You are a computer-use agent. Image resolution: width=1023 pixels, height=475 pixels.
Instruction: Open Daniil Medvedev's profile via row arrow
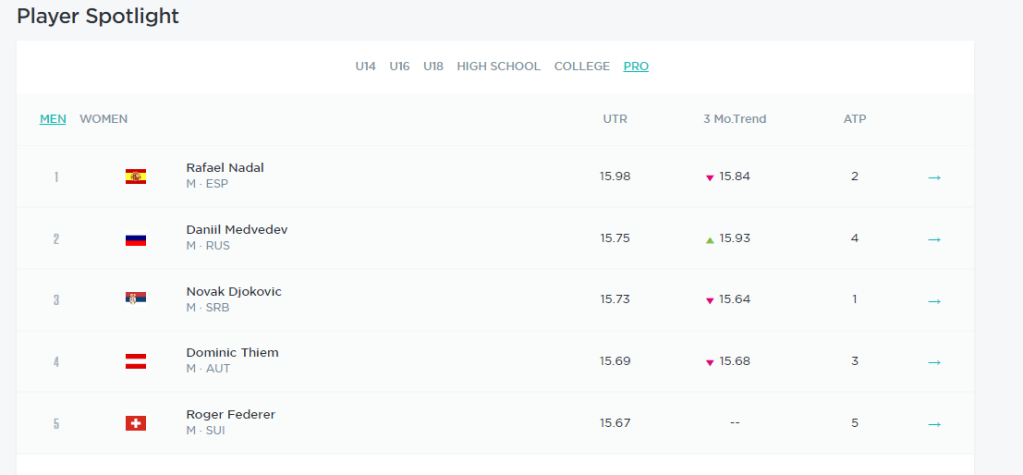point(934,239)
